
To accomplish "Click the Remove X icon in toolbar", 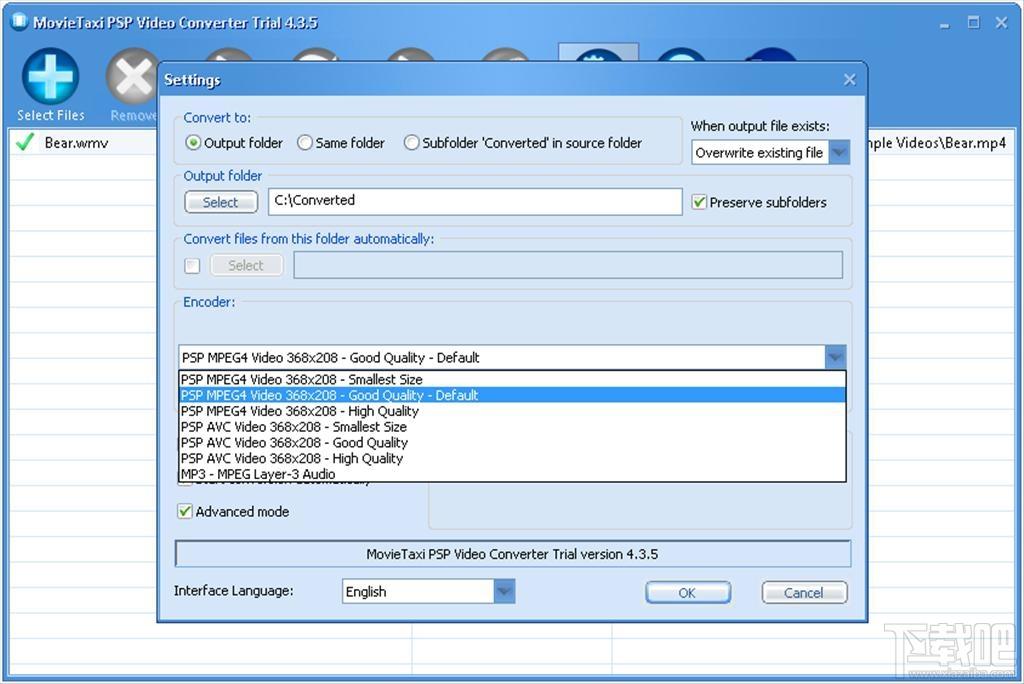I will pyautogui.click(x=132, y=77).
